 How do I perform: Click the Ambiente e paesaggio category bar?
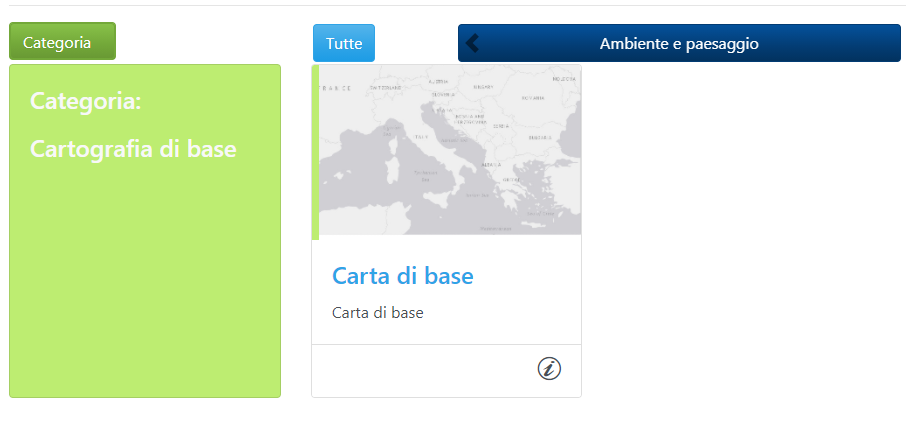[679, 43]
